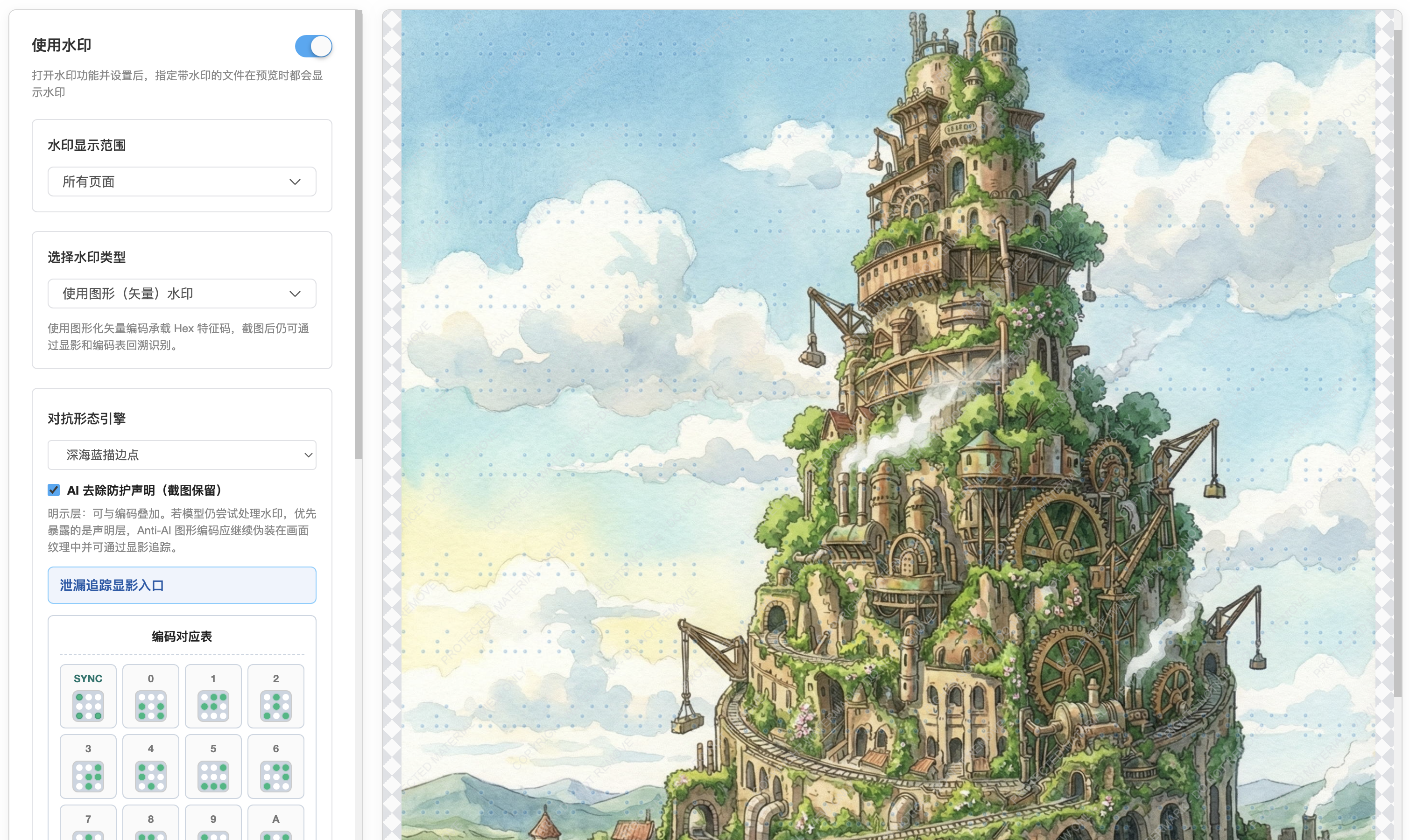
Task: Click the 编码对应表 heading
Action: click(182, 636)
